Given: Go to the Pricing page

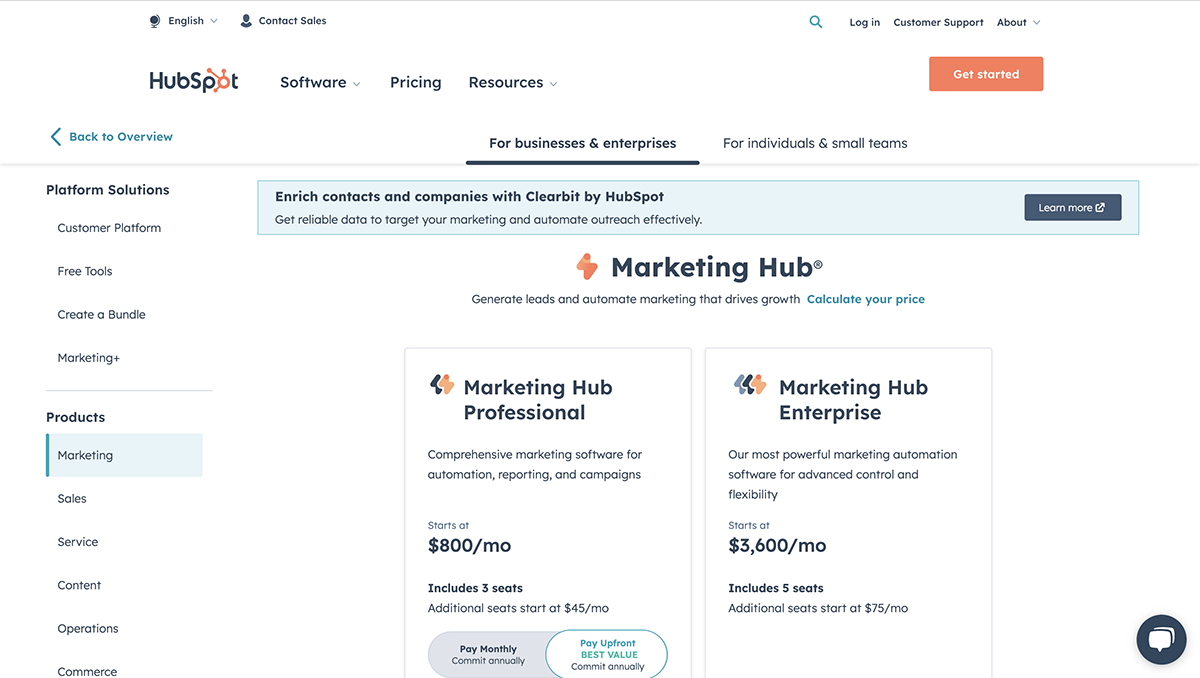Looking at the screenshot, I should (x=415, y=83).
